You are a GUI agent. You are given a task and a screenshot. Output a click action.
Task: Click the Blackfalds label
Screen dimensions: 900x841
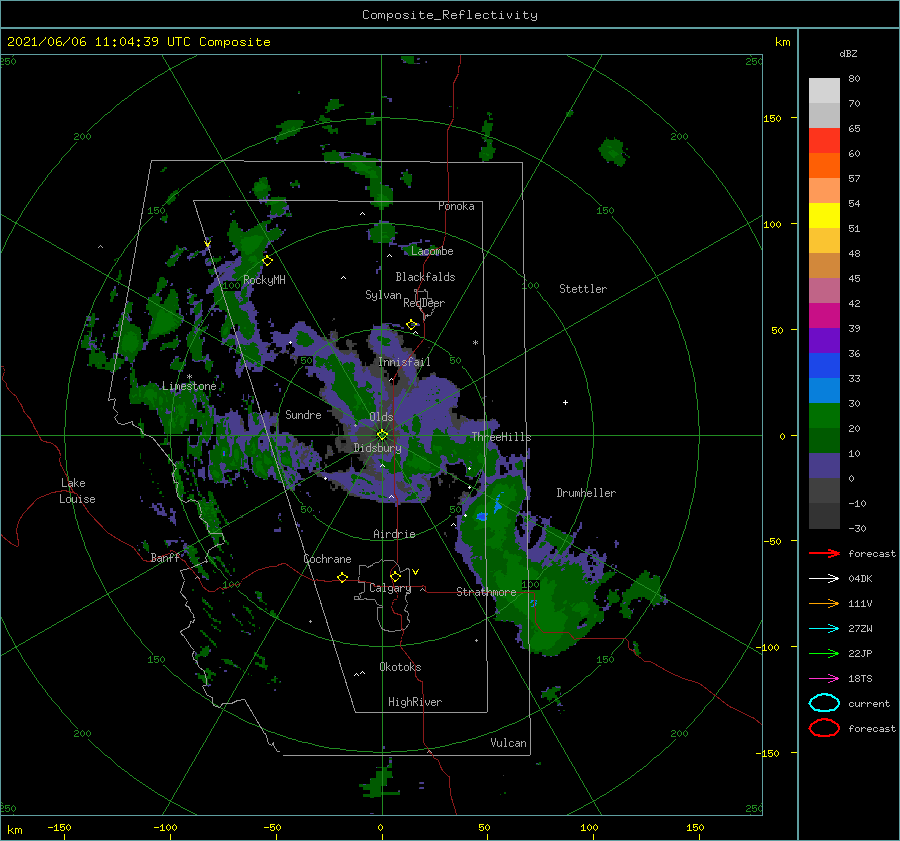click(425, 277)
